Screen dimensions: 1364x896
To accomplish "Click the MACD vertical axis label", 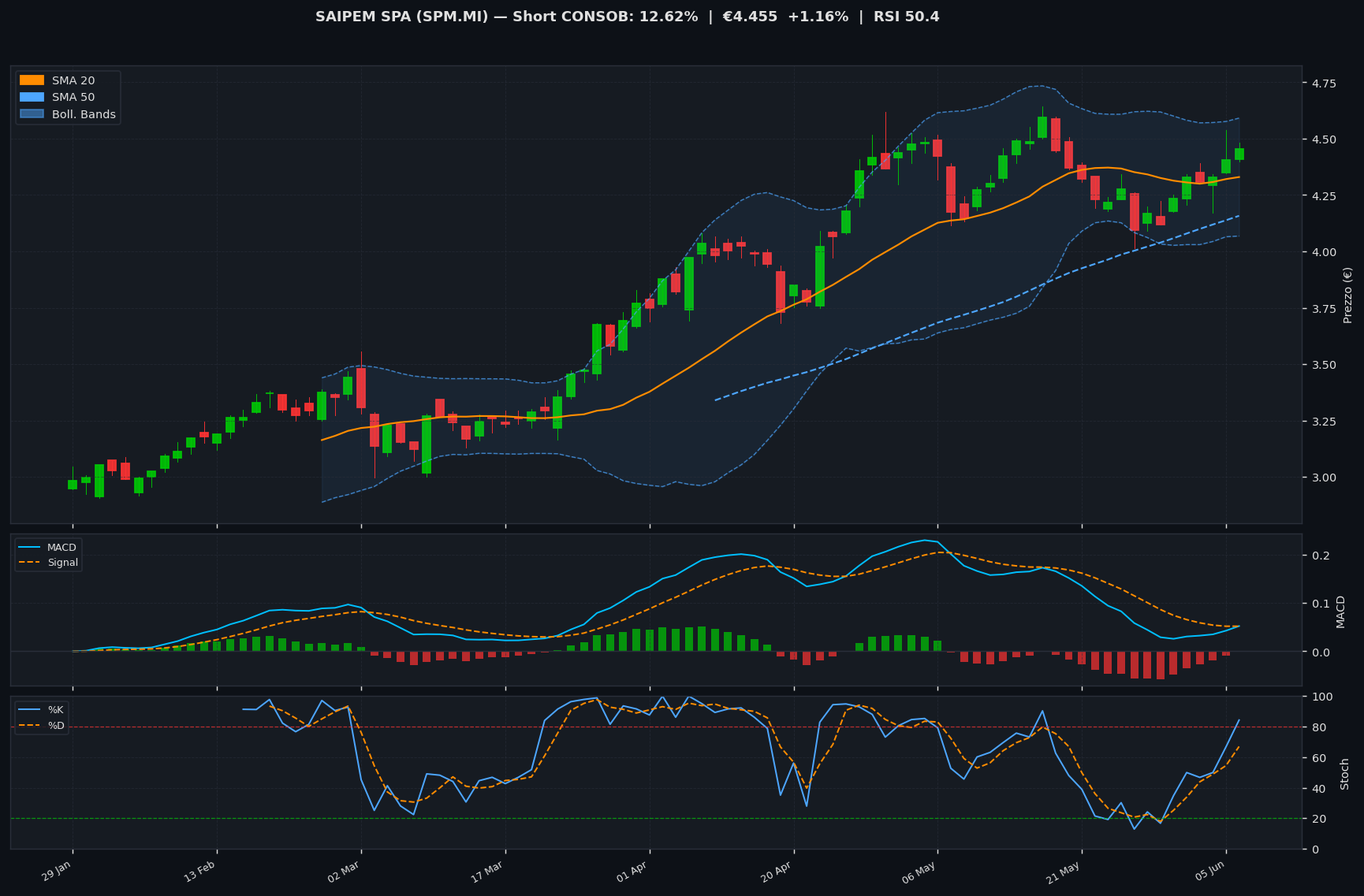I will pyautogui.click(x=1340, y=612).
